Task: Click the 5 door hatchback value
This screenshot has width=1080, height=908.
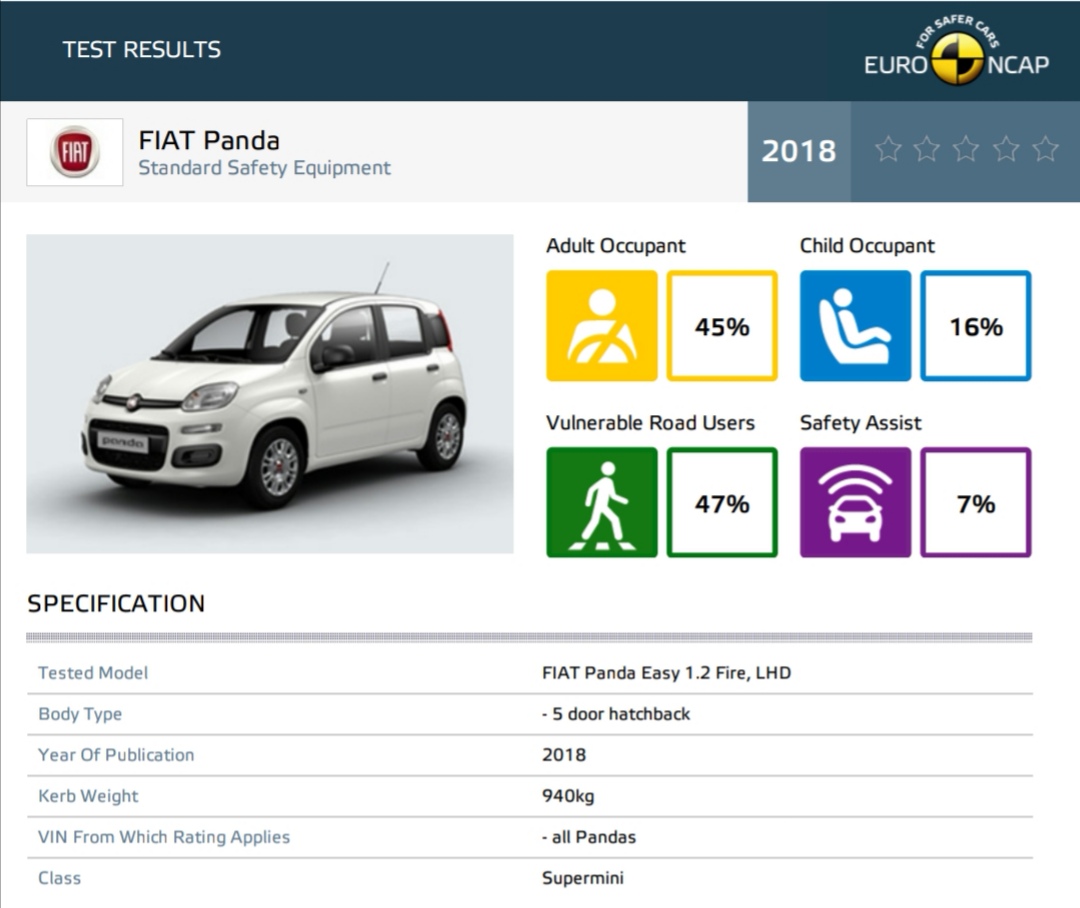Action: pyautogui.click(x=616, y=714)
